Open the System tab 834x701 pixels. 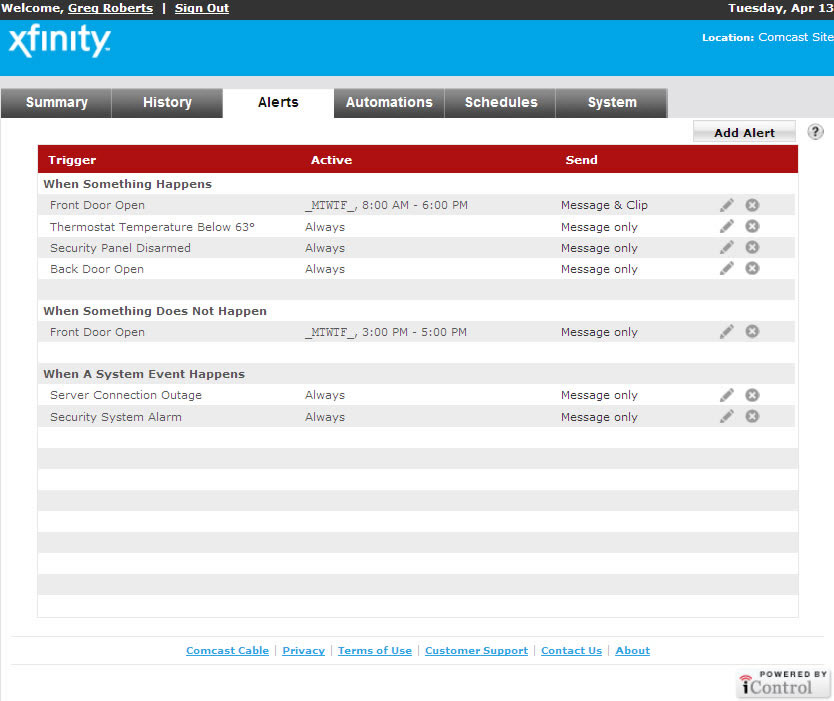coord(612,102)
